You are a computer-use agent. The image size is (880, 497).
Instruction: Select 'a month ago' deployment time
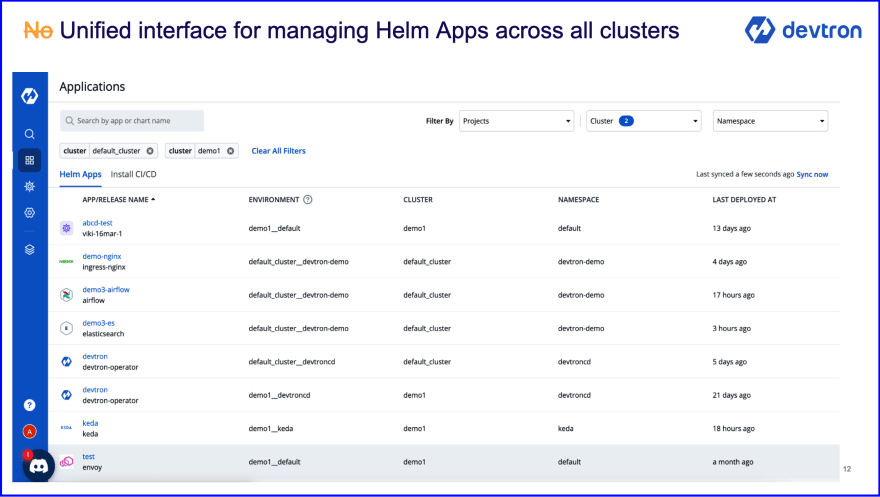pyautogui.click(x=733, y=462)
